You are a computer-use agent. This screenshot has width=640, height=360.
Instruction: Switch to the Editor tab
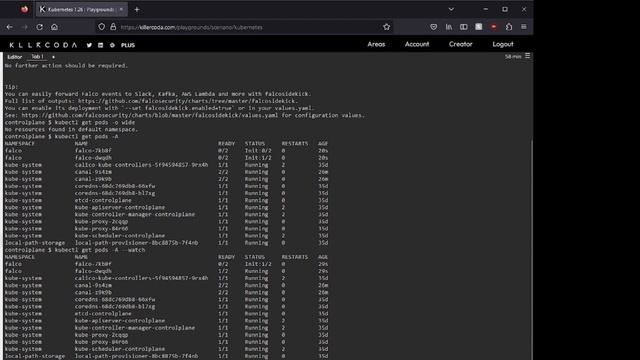[15, 57]
